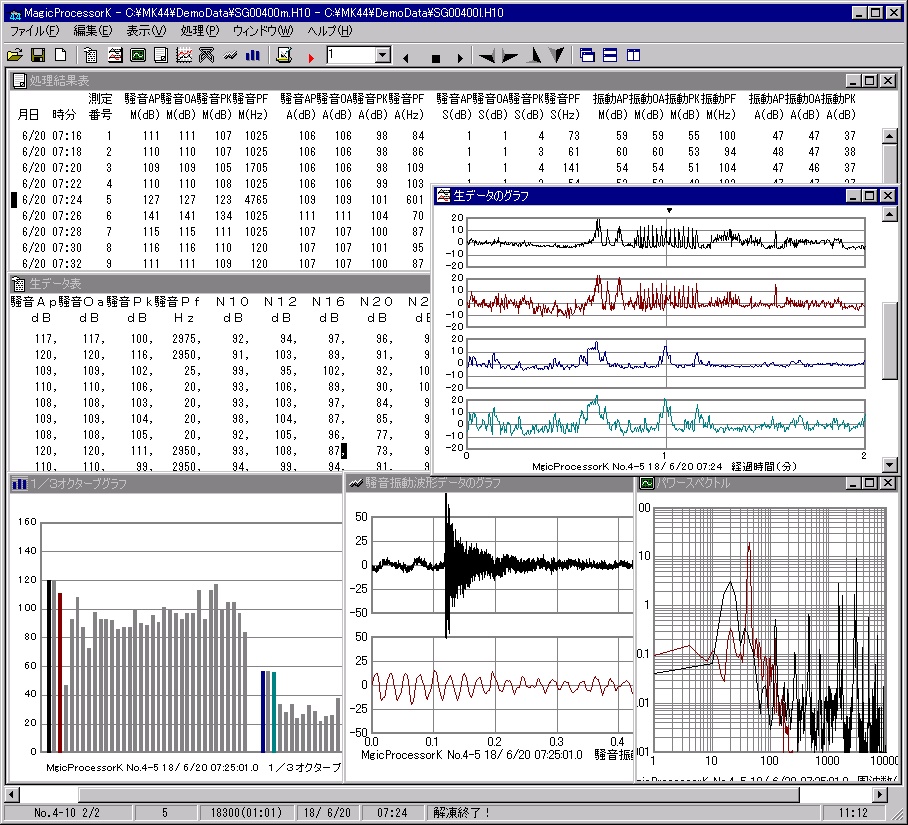
Task: Open the 処理(P) menu
Action: click(x=199, y=31)
